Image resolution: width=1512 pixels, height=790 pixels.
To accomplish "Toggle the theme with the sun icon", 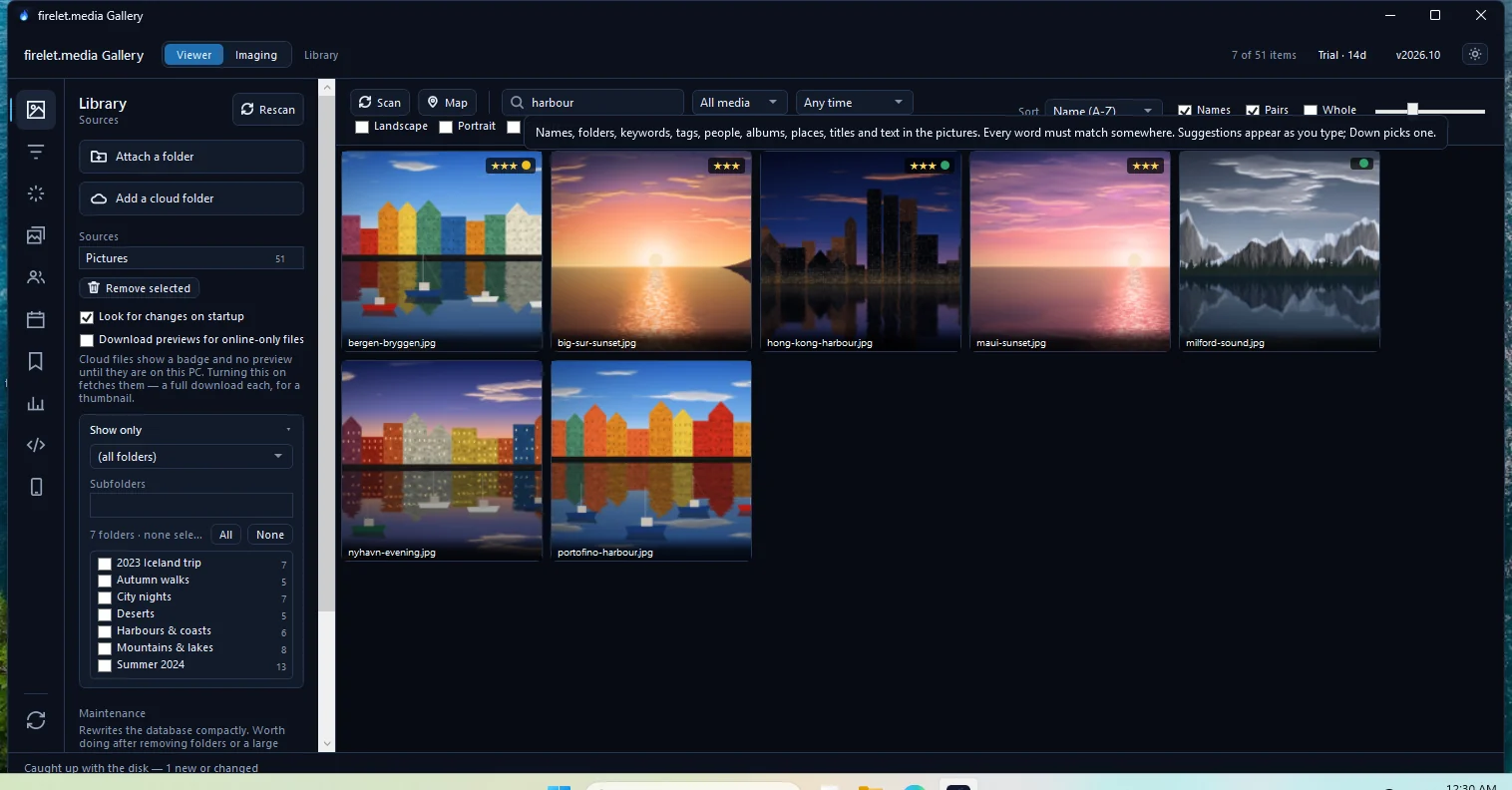I will 1475,55.
